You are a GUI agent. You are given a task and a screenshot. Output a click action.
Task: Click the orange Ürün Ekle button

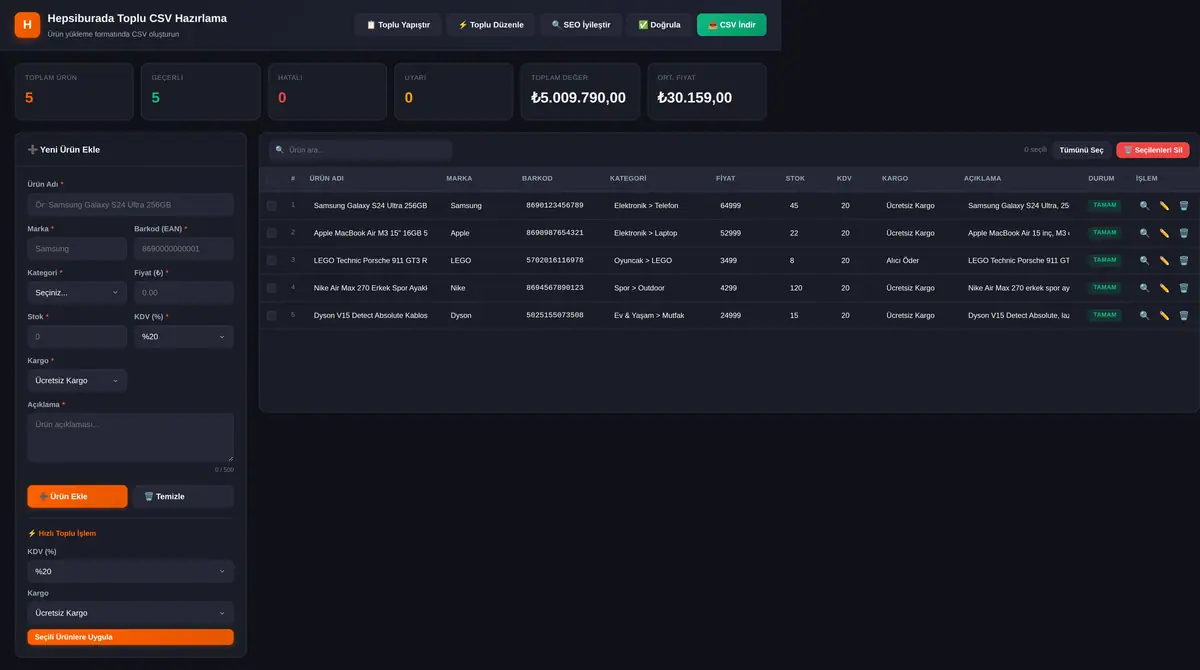click(x=77, y=496)
